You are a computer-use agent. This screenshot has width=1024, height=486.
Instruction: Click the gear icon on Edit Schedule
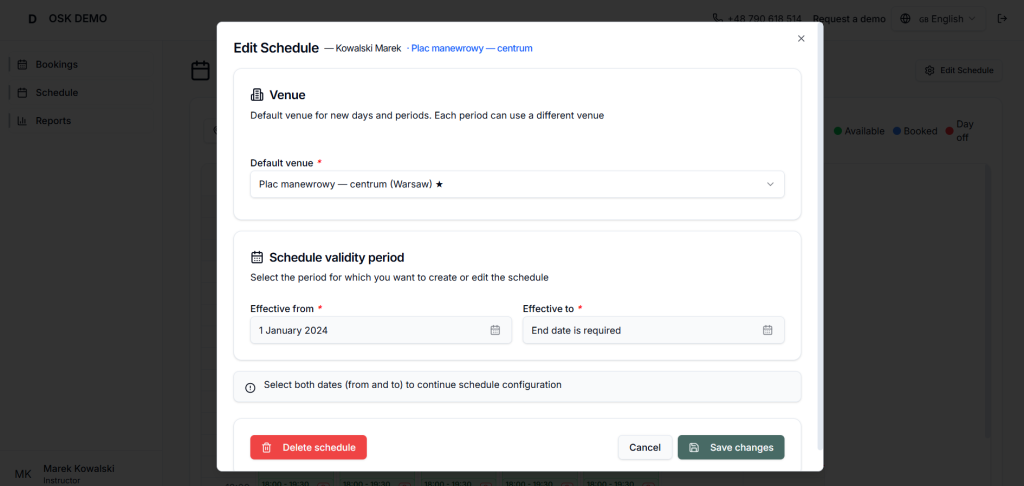coord(930,71)
